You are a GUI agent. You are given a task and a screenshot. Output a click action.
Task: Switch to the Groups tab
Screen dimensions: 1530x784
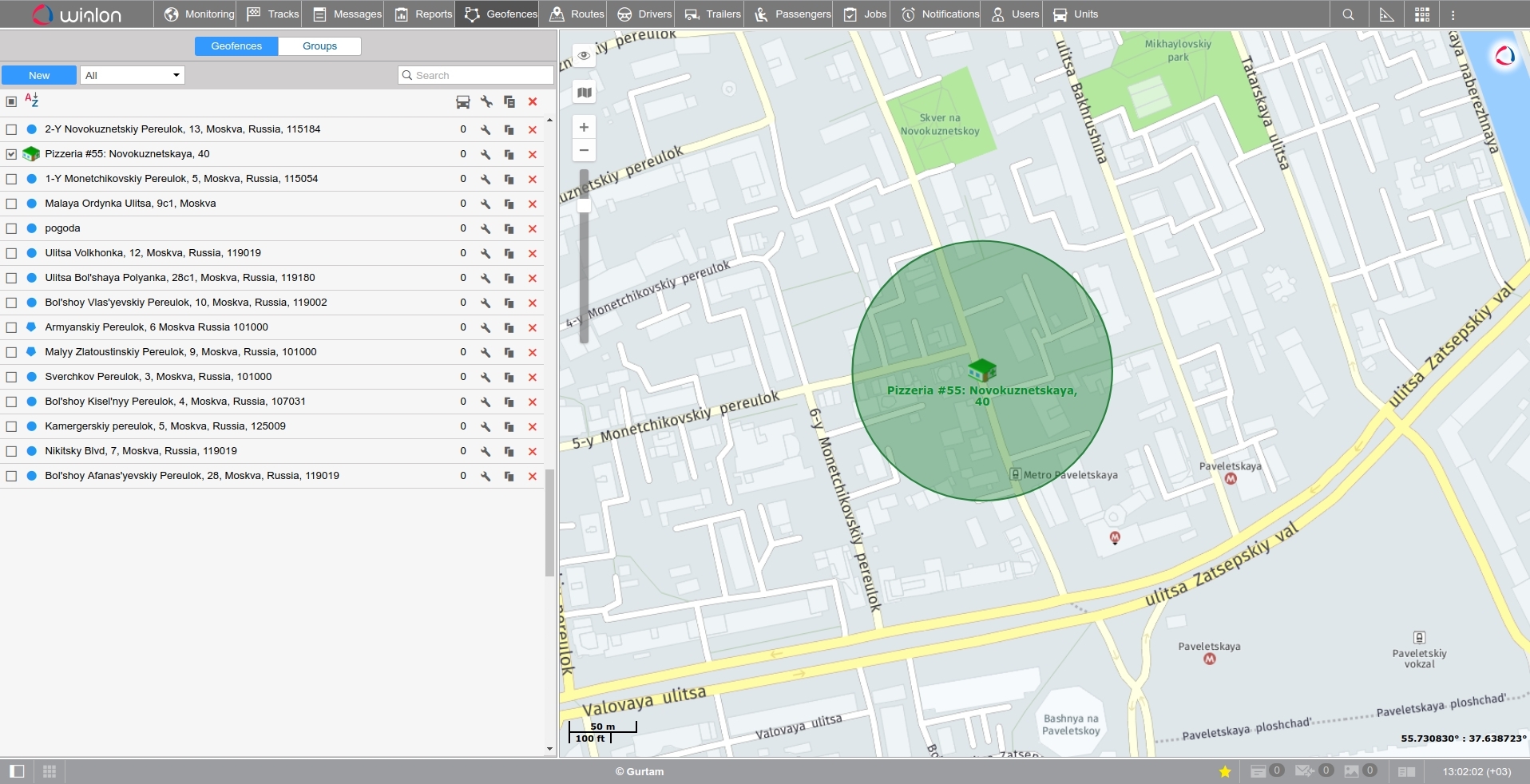pos(319,46)
